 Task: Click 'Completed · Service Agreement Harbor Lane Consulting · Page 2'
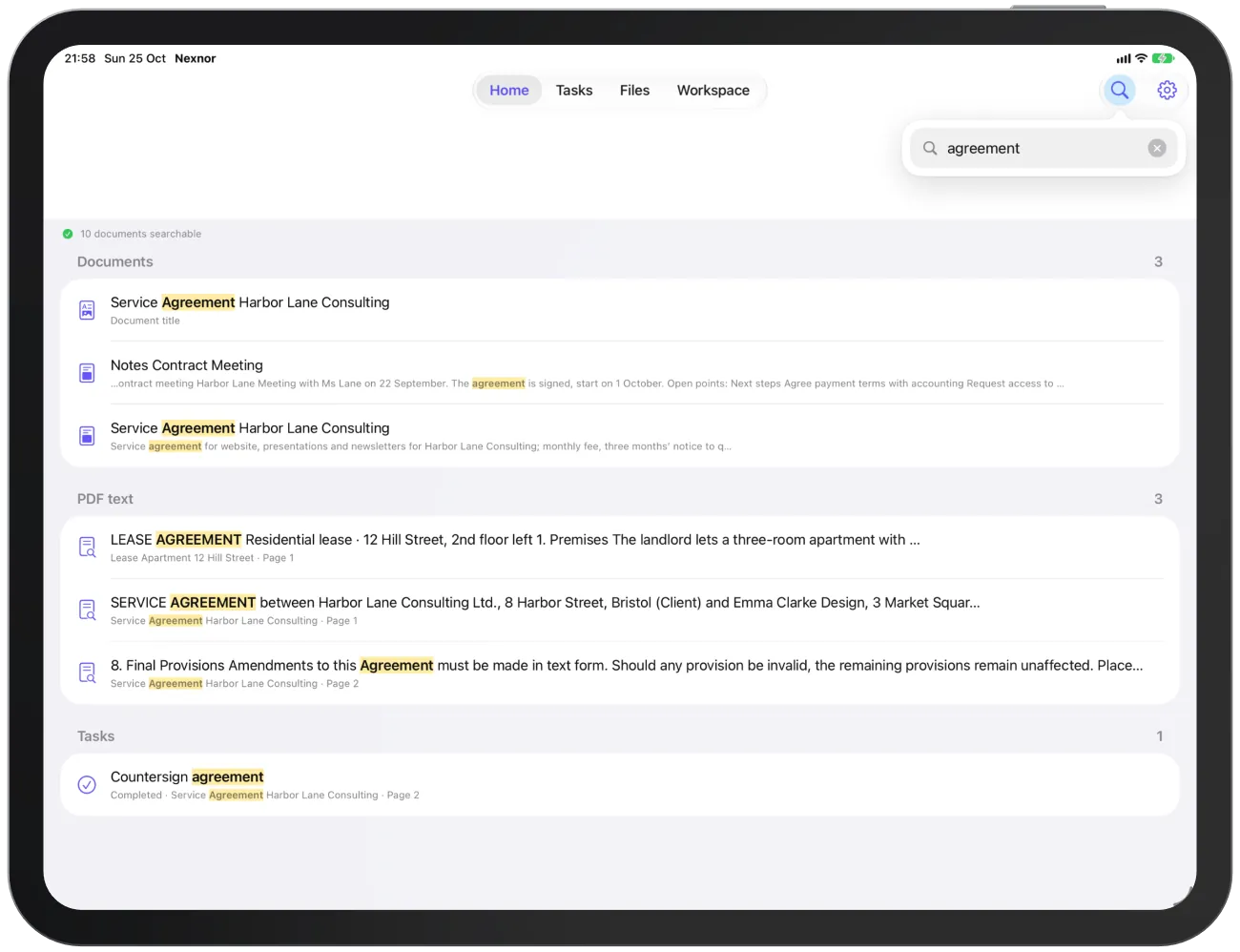[x=265, y=796]
